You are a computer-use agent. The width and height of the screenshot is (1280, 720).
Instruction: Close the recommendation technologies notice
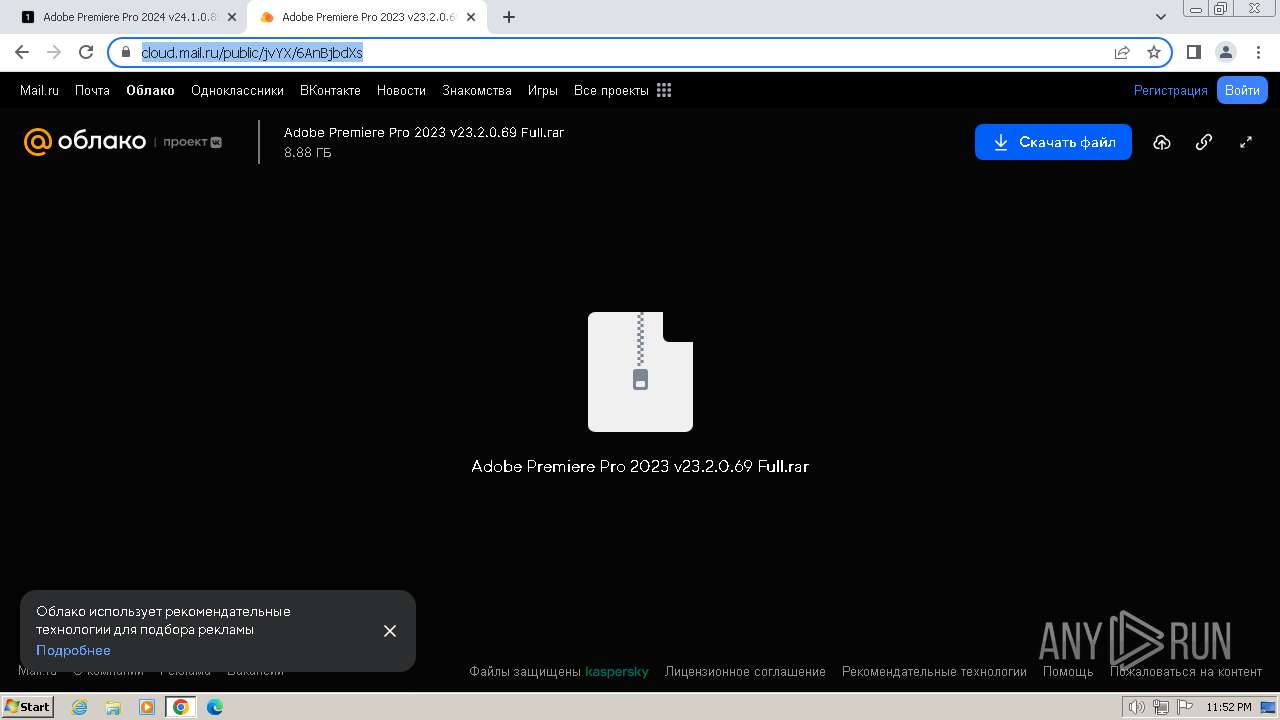390,631
